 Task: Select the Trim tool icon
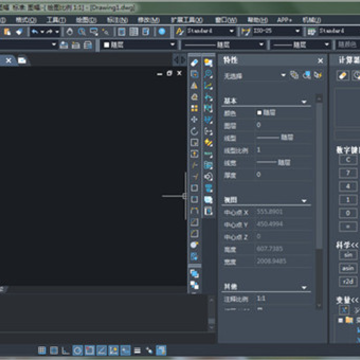tap(194, 165)
